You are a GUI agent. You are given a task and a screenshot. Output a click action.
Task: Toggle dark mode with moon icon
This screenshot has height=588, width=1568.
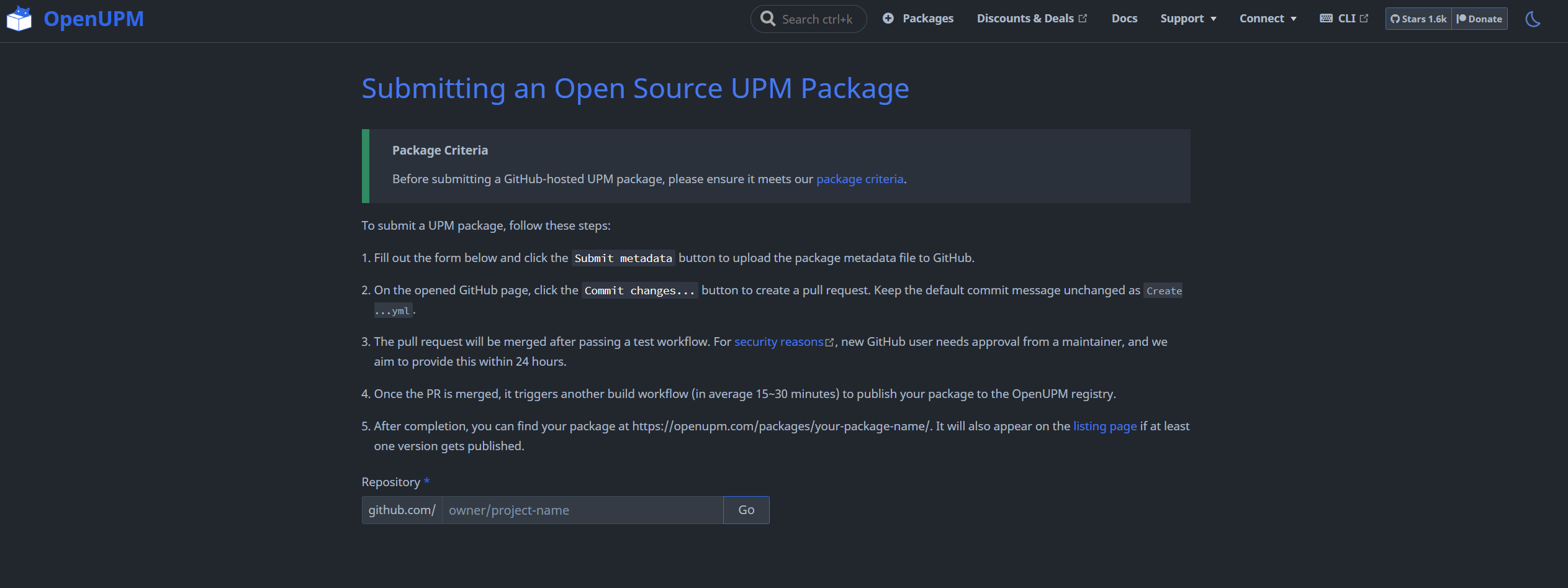click(x=1533, y=19)
